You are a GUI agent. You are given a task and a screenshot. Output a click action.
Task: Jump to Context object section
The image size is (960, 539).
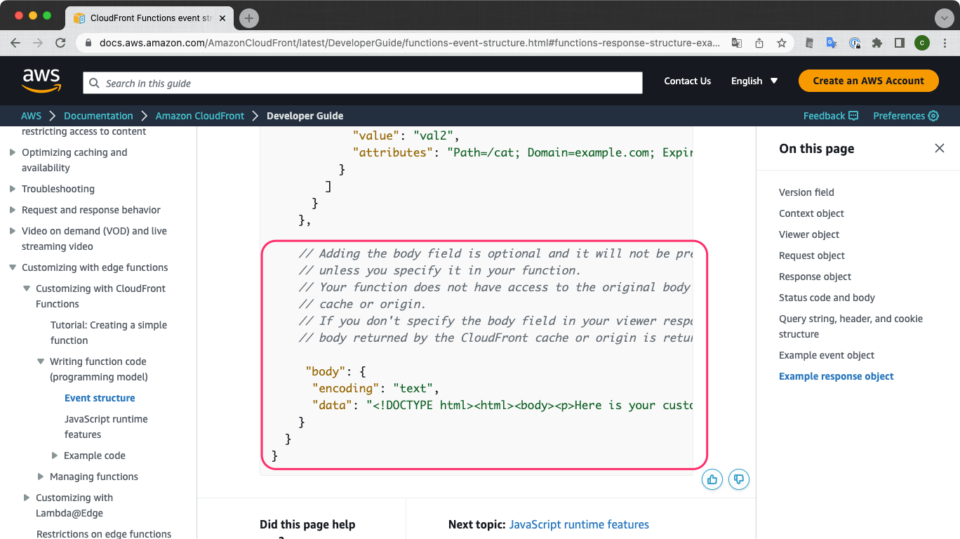811,213
